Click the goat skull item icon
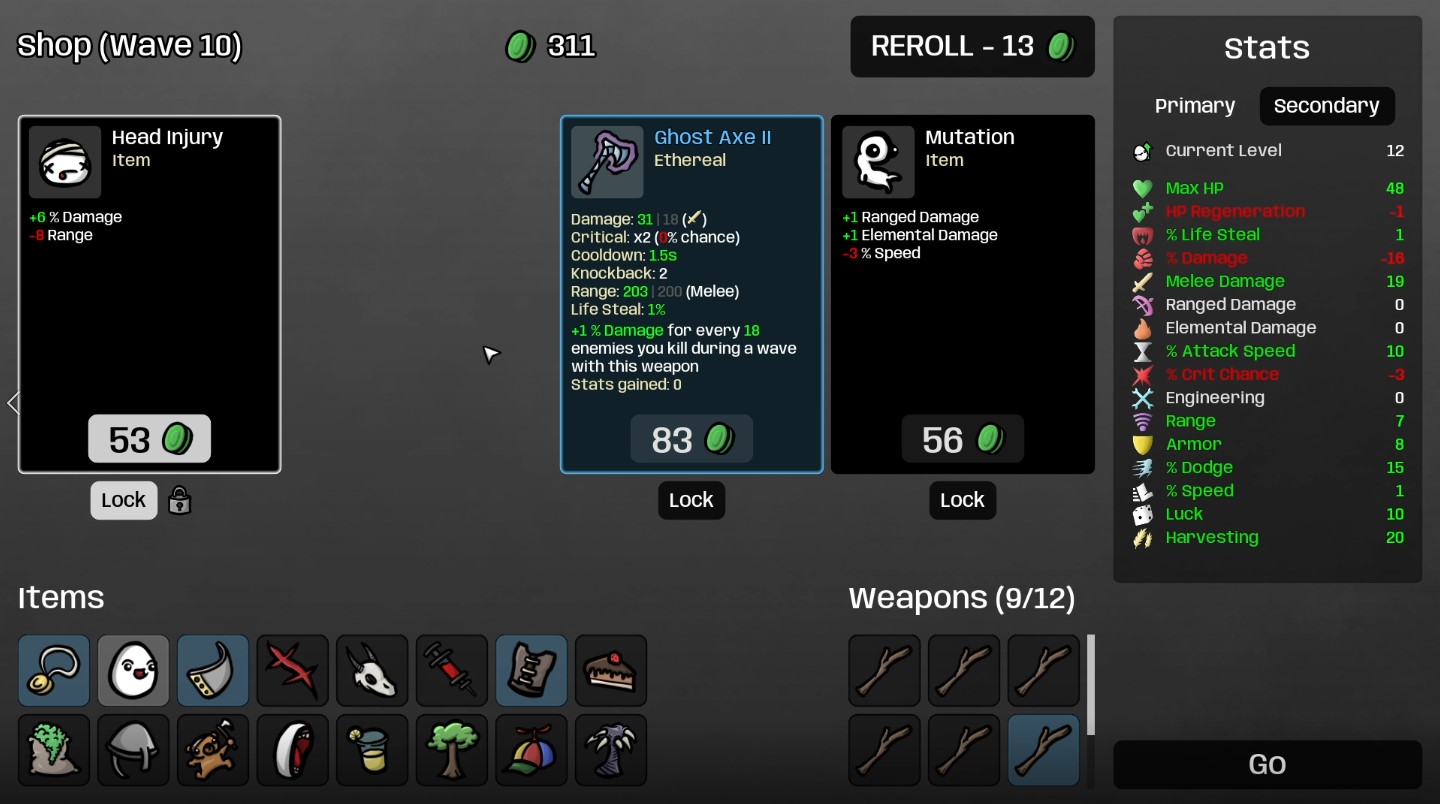 click(x=372, y=670)
